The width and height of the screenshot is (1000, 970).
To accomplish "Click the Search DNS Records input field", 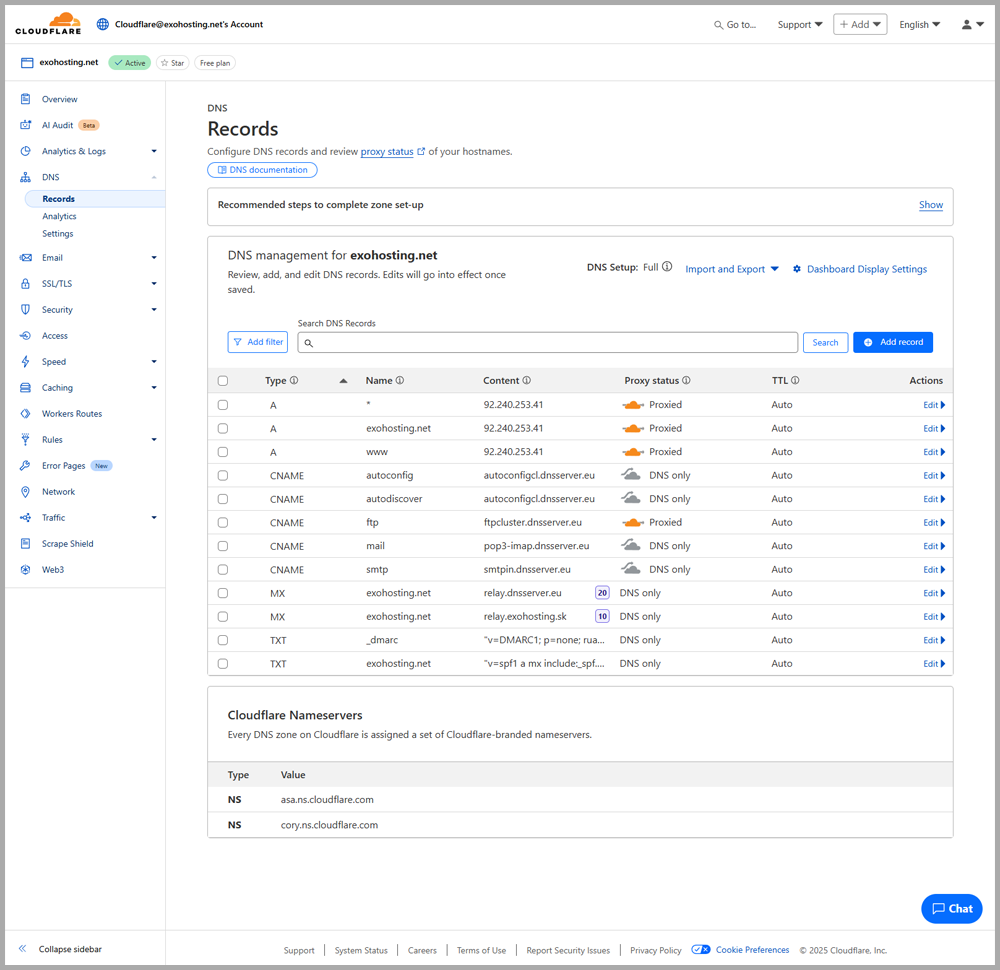I will tap(547, 342).
